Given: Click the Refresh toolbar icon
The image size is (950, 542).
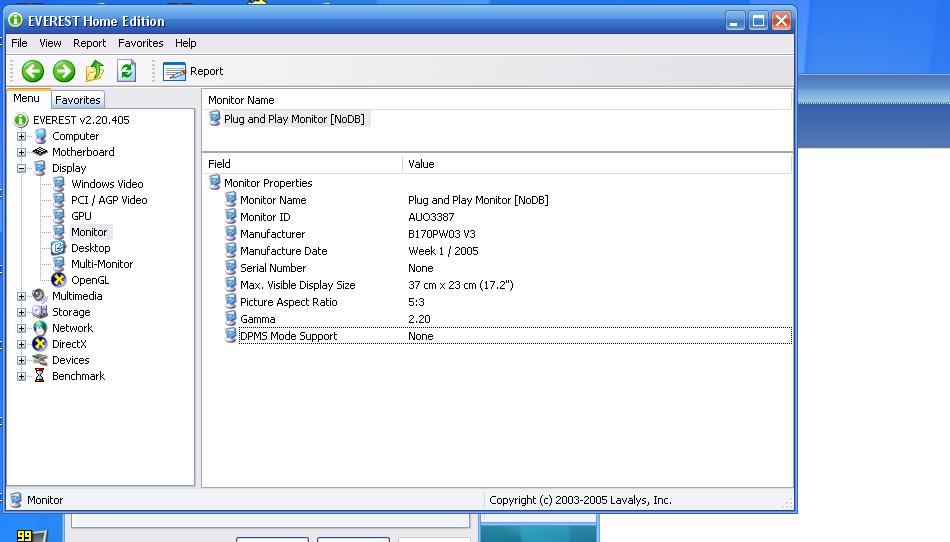Looking at the screenshot, I should click(126, 71).
